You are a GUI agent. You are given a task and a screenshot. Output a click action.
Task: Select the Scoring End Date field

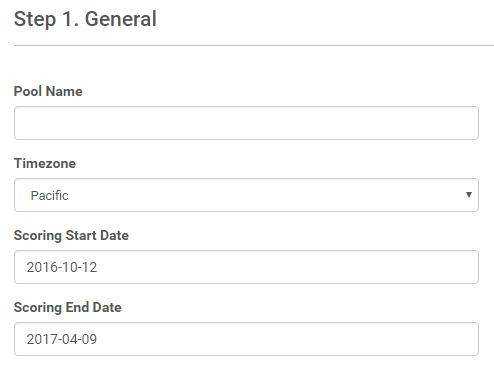coord(246,339)
